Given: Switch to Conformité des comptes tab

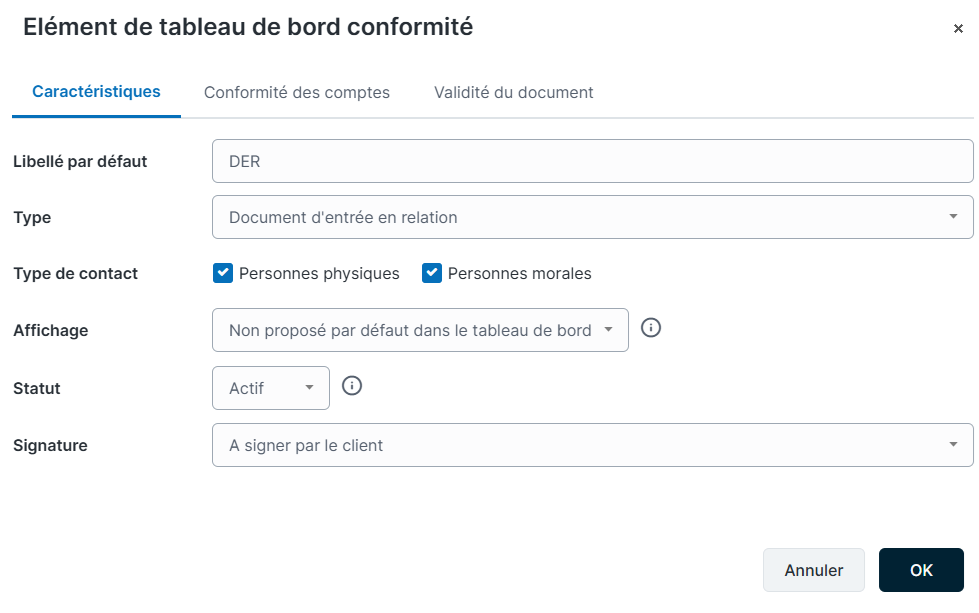Looking at the screenshot, I should pyautogui.click(x=297, y=92).
